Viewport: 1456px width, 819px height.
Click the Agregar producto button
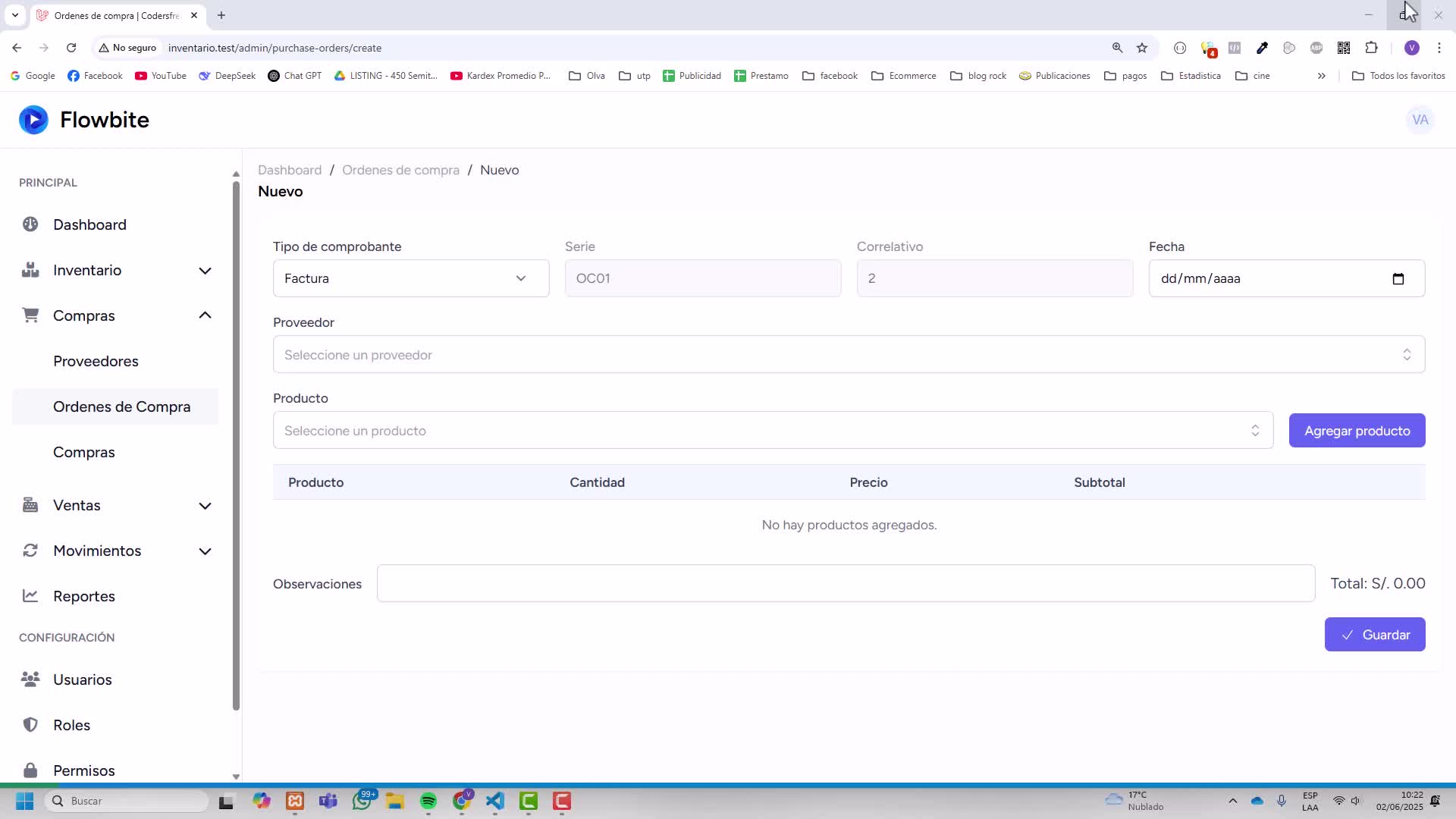[1357, 430]
